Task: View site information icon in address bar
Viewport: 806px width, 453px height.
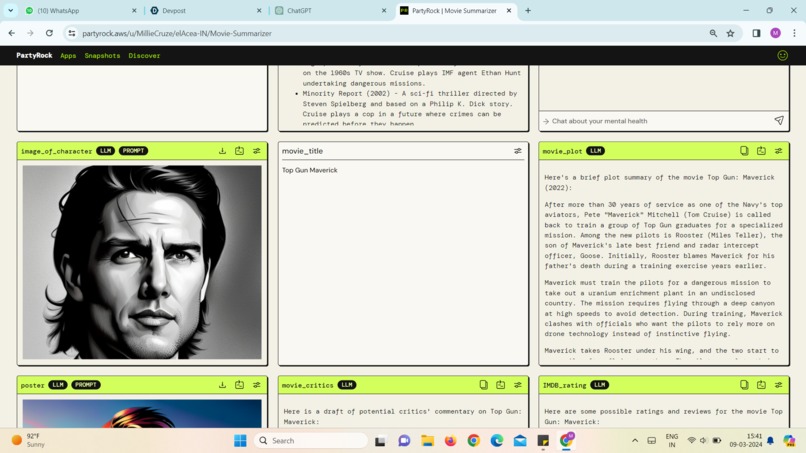Action: pyautogui.click(x=71, y=33)
